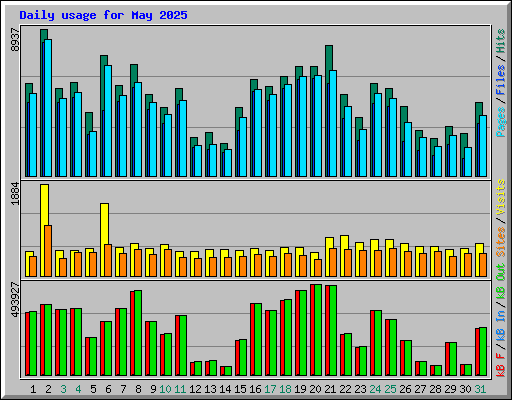Click the 8937 axis value label
Screen dimensions: 512x400
coord(15,40)
